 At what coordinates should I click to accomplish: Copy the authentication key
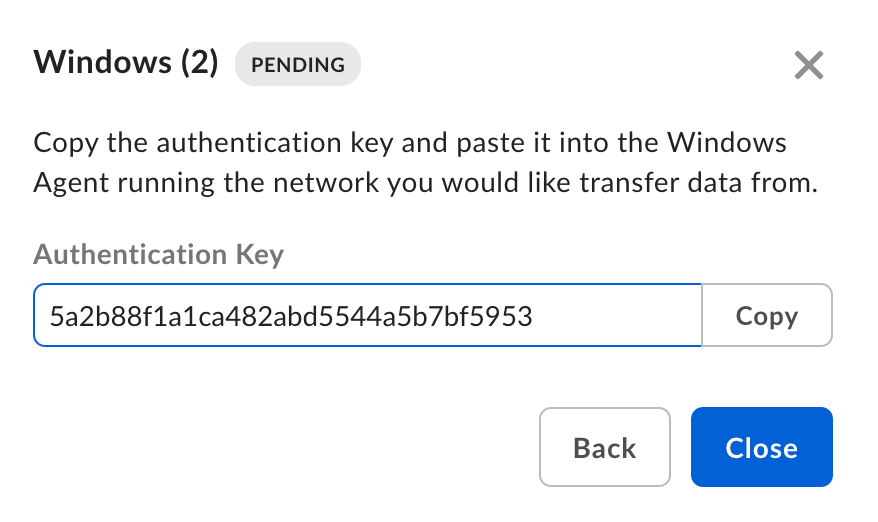766,316
